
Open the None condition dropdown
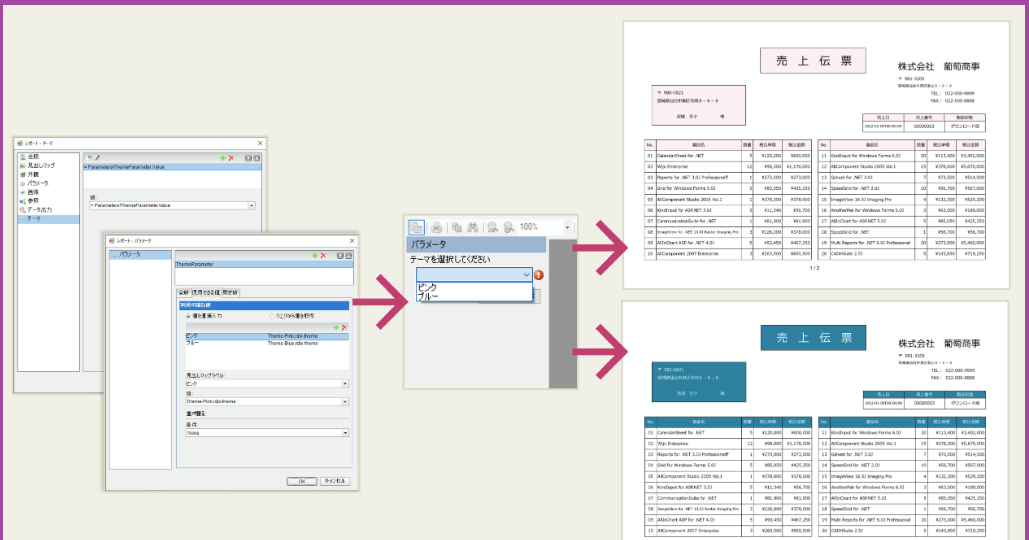345,433
